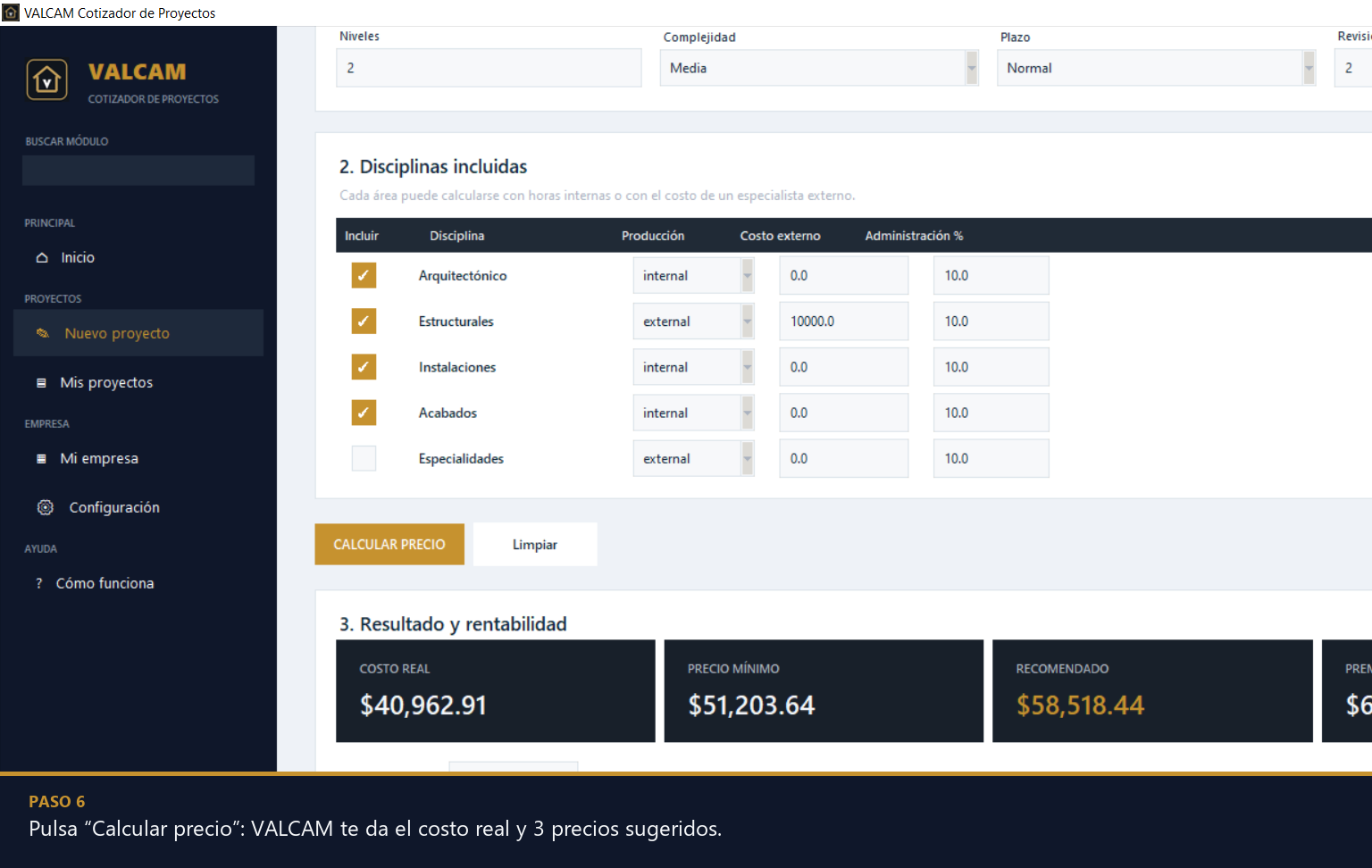The image size is (1372, 868).
Task: Click the Producción column header
Action: click(x=653, y=236)
